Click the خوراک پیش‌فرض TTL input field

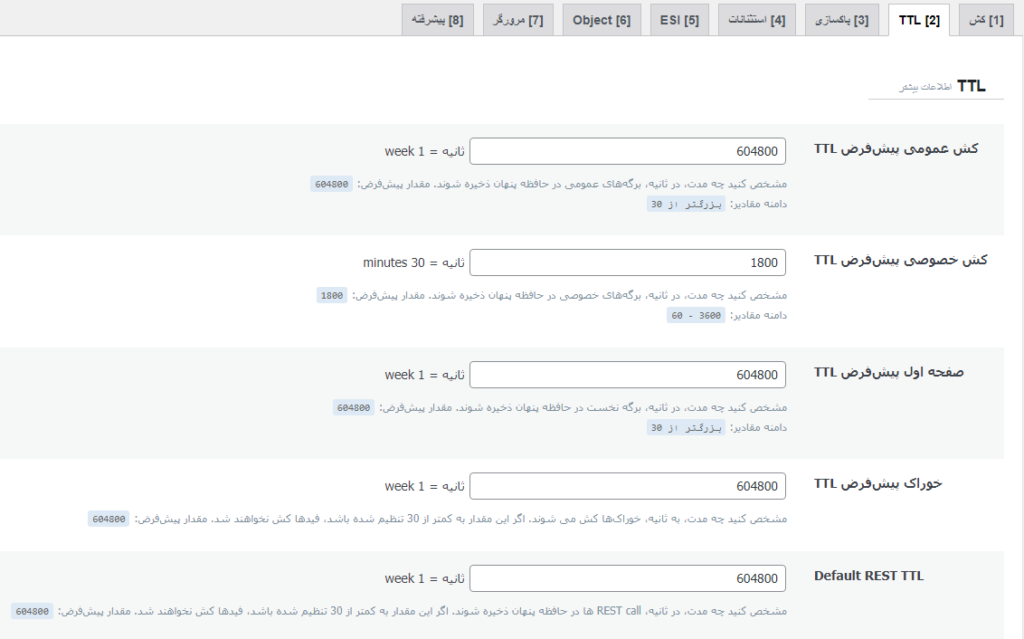(x=627, y=486)
